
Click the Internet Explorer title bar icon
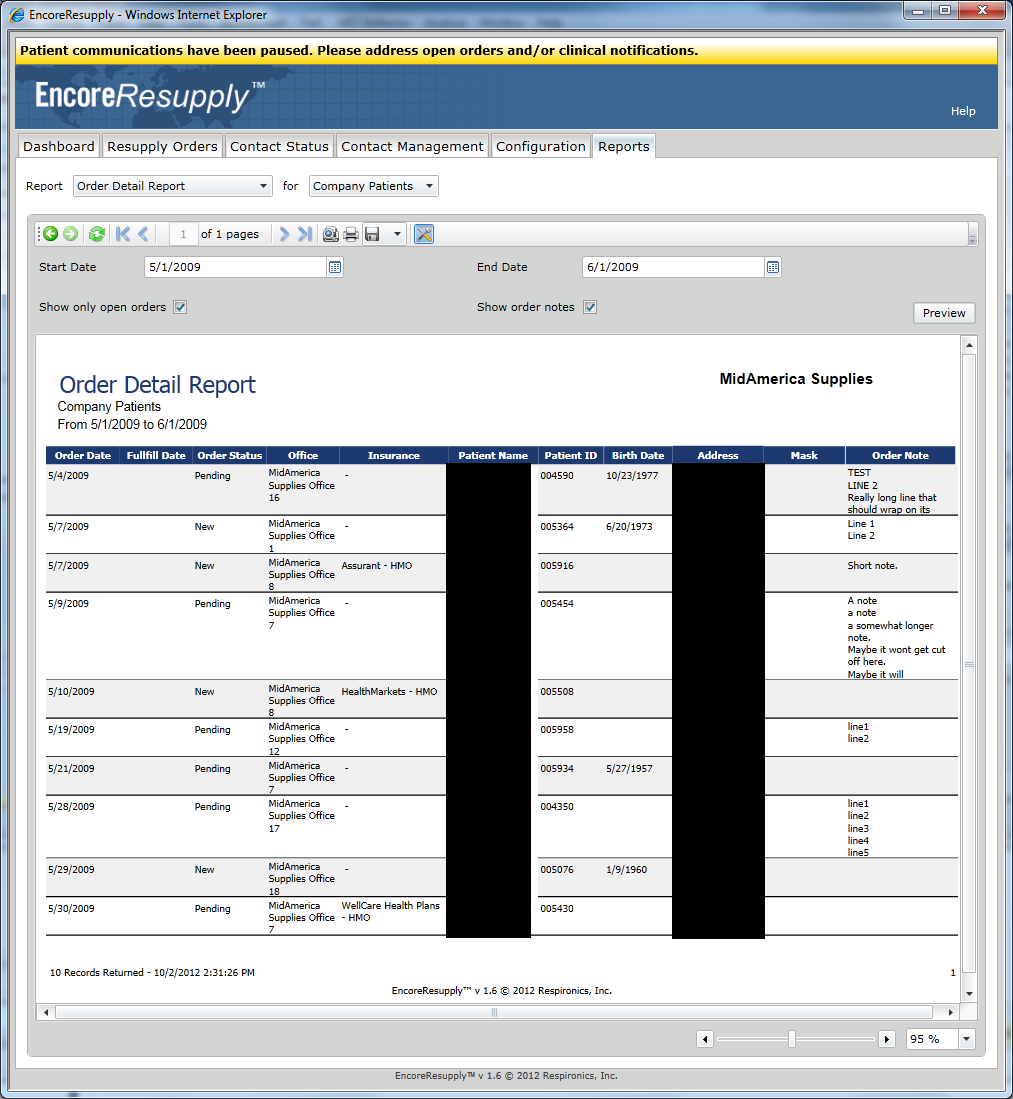coord(16,14)
